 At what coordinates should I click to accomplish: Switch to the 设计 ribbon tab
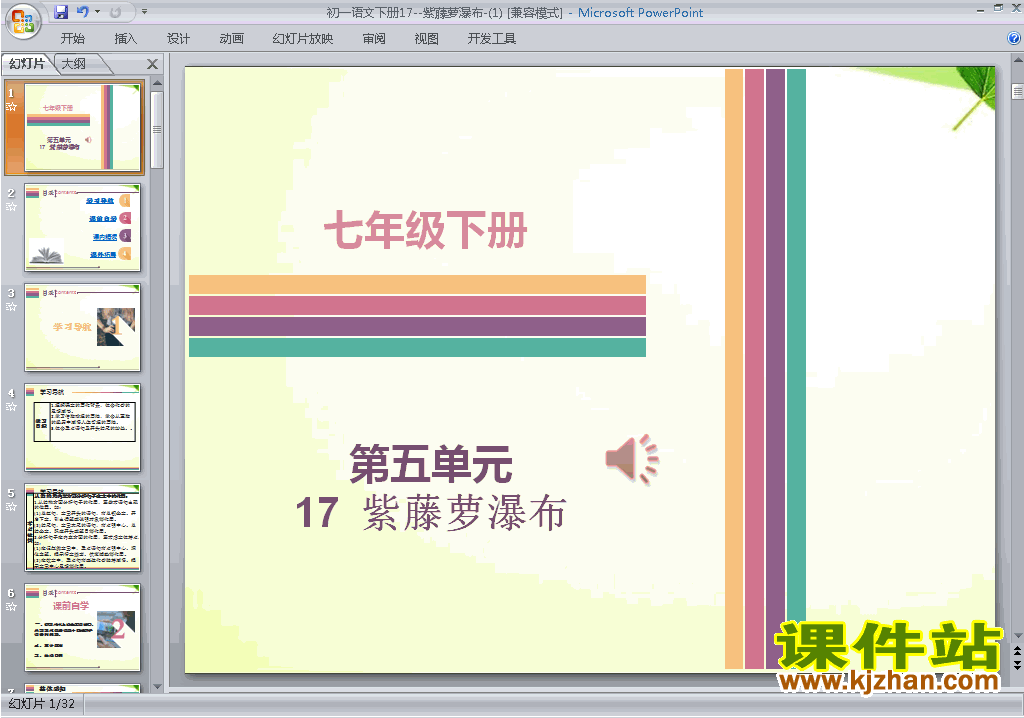click(x=178, y=39)
